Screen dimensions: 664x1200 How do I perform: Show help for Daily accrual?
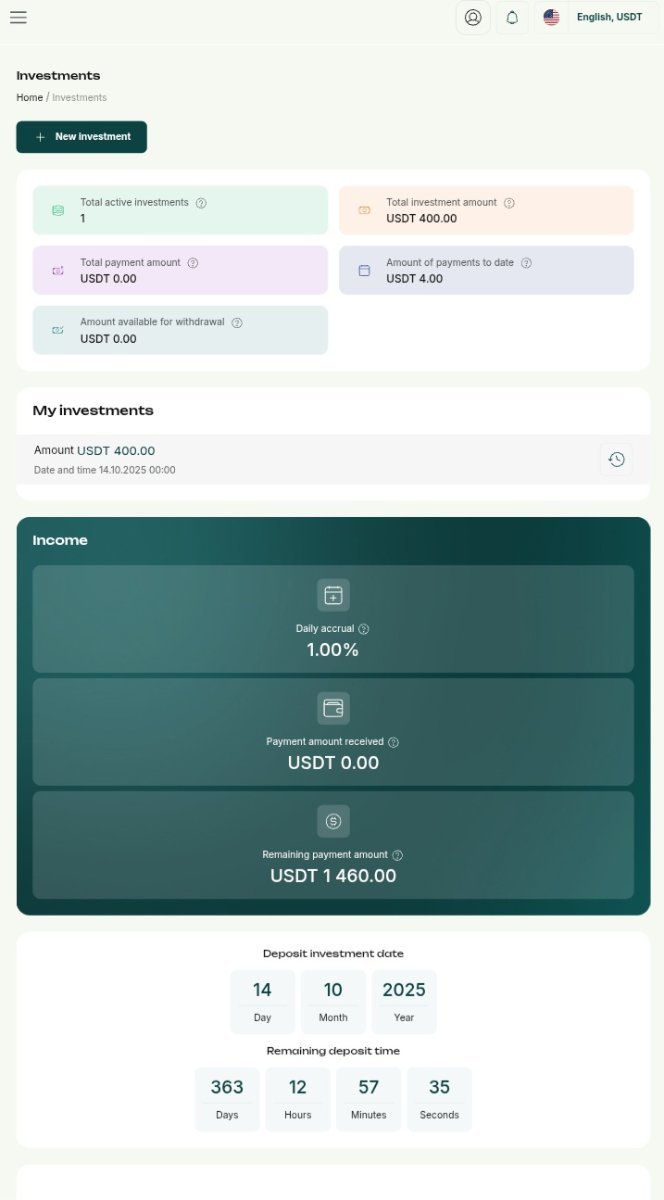[364, 629]
